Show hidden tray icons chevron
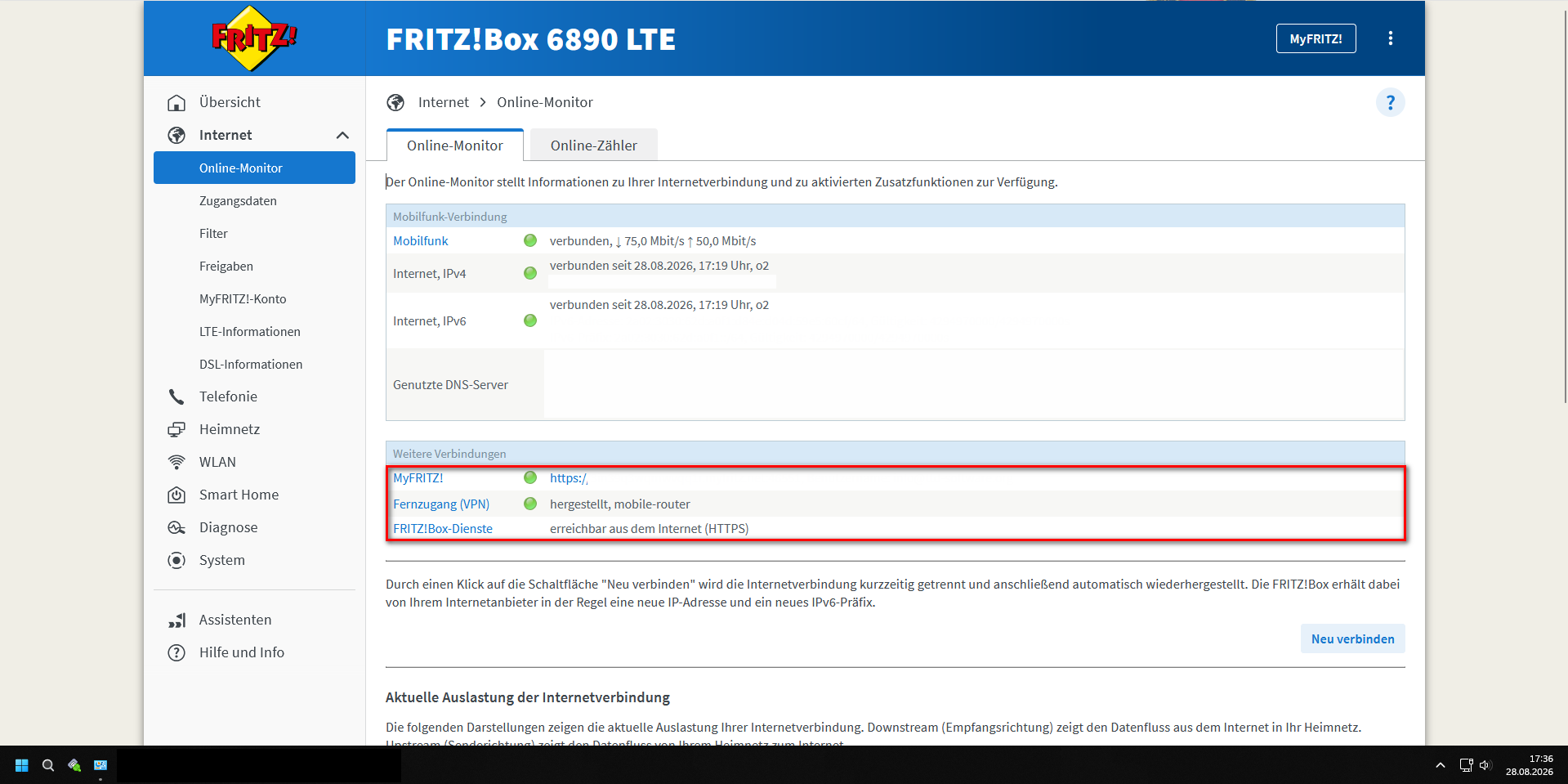 (x=1441, y=765)
